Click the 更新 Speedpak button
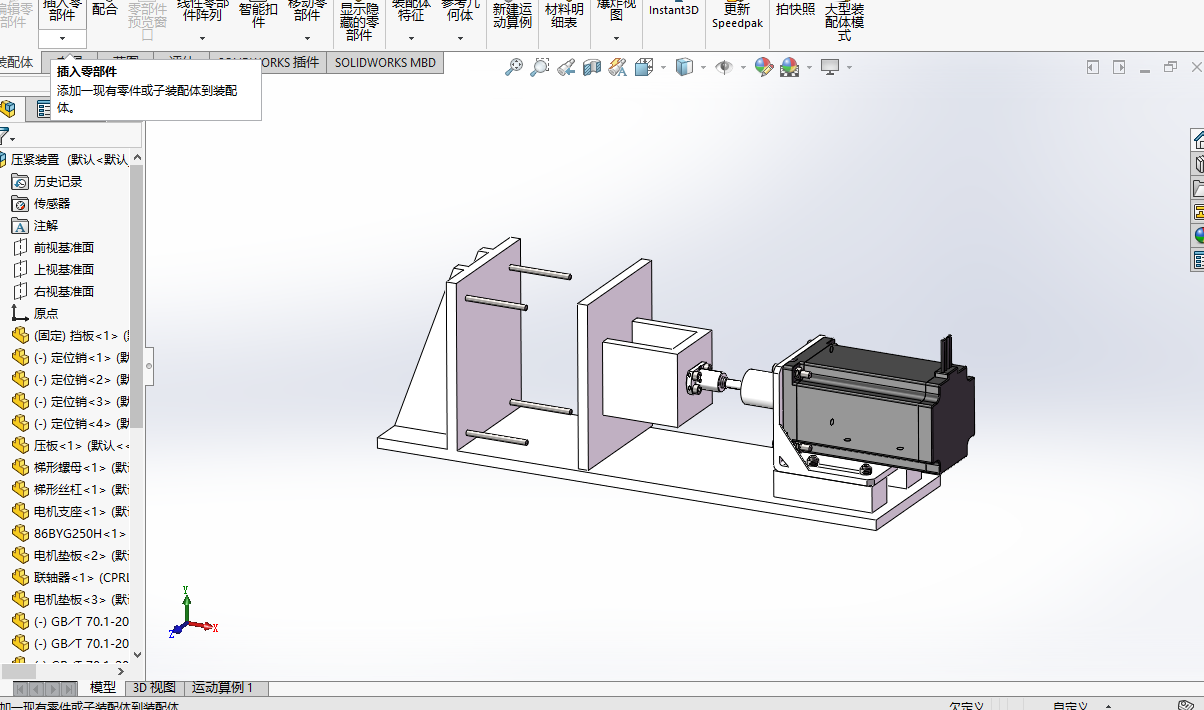 click(736, 15)
